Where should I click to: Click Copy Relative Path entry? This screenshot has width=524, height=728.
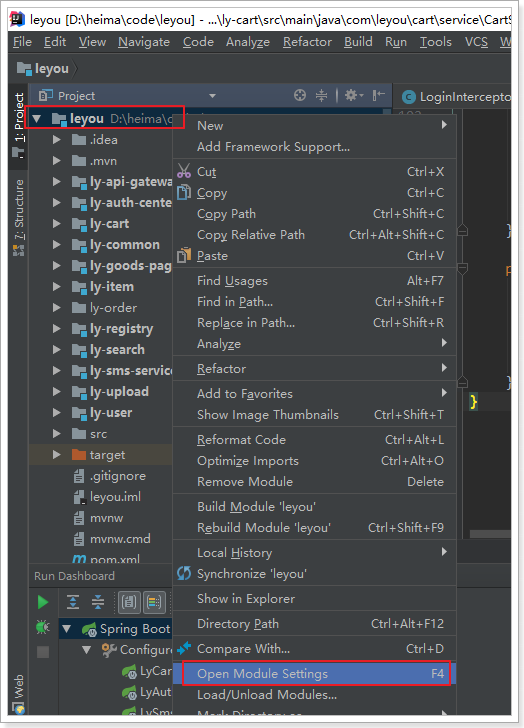point(315,234)
